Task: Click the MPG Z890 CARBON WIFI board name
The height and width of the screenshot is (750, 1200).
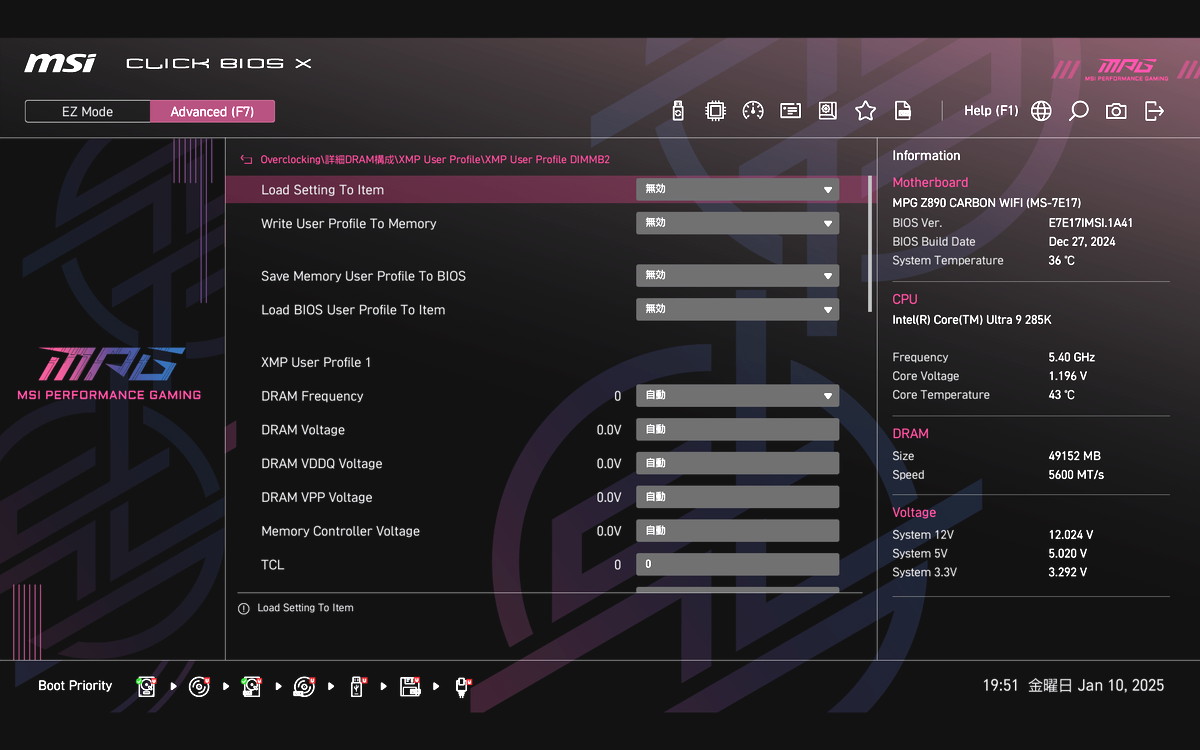Action: pyautogui.click(x=986, y=203)
